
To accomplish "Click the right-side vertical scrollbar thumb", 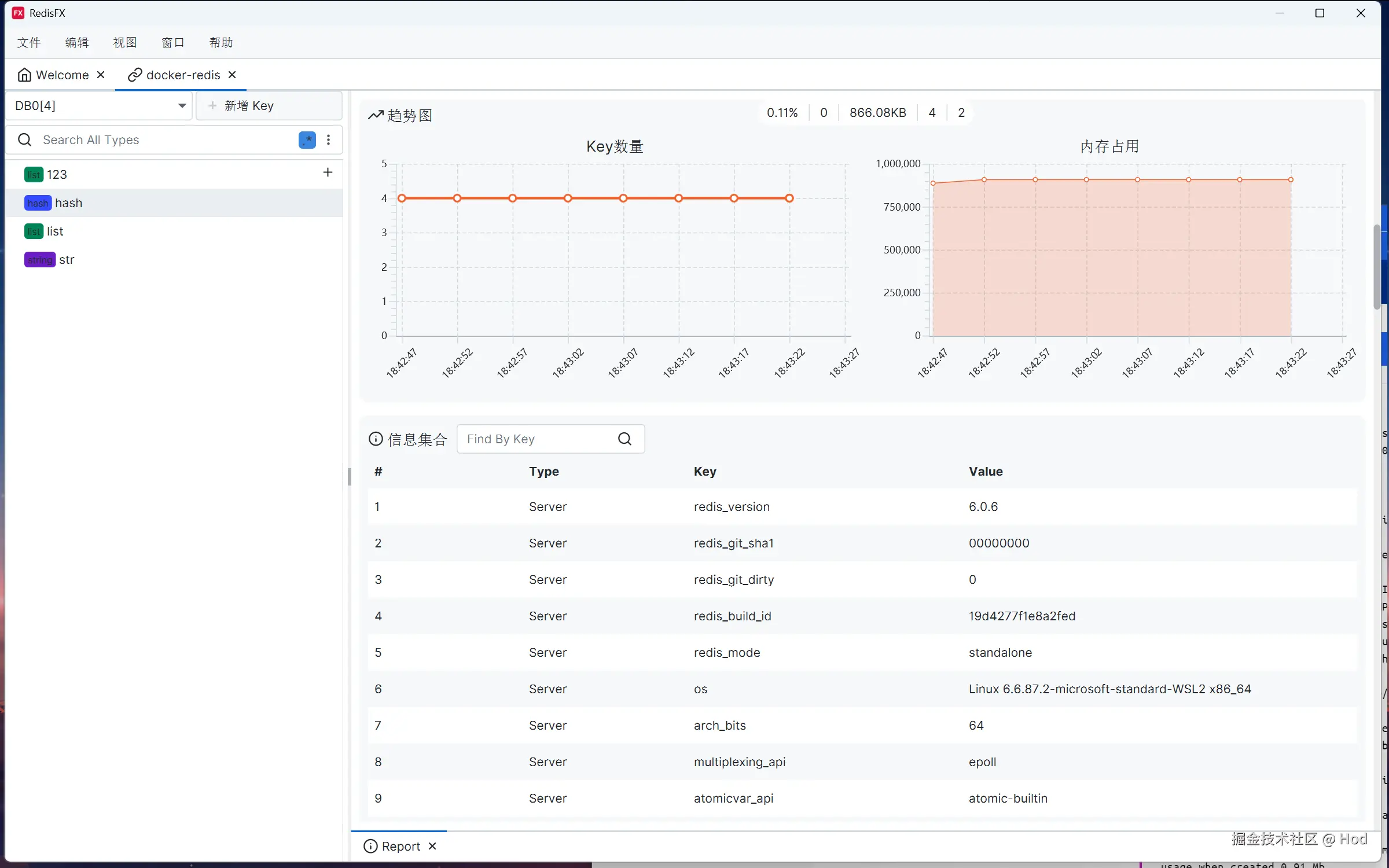I will click(x=1376, y=266).
